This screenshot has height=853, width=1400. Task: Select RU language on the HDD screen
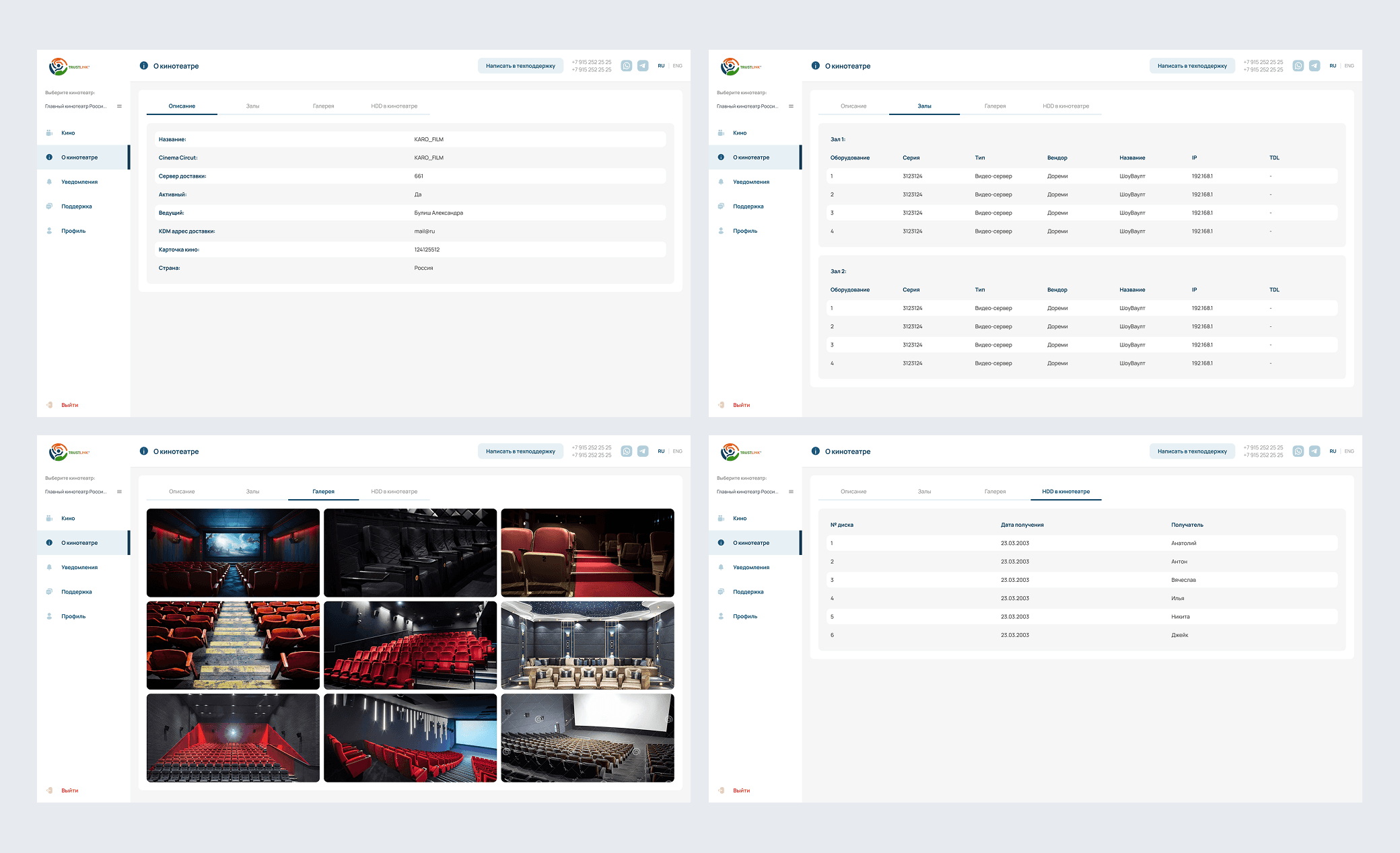[1332, 451]
